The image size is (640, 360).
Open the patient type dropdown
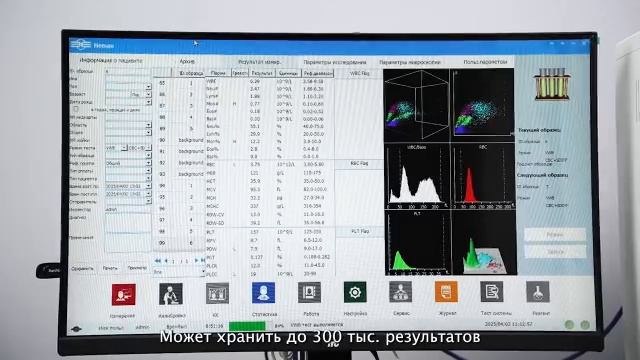click(x=149, y=178)
